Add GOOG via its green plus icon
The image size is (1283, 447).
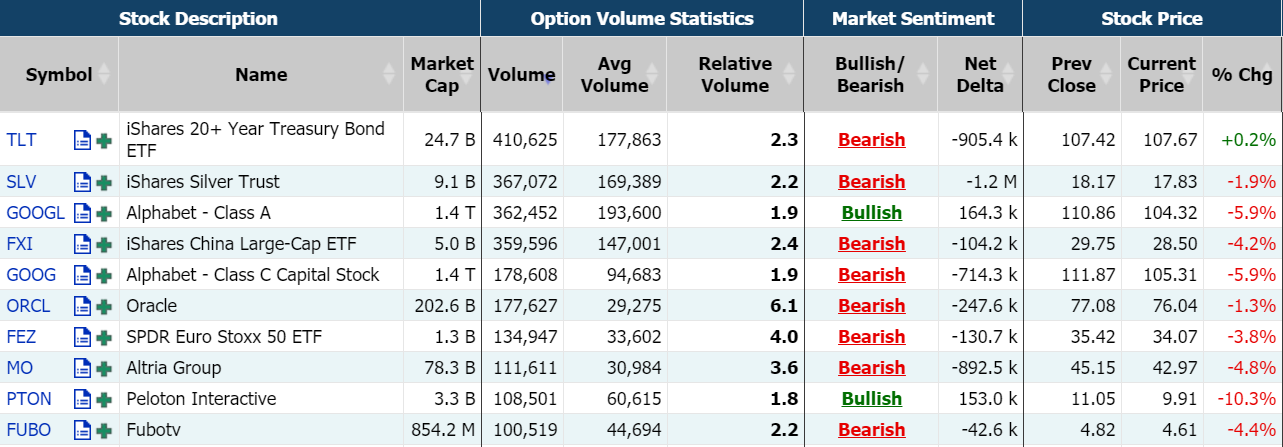coord(104,275)
